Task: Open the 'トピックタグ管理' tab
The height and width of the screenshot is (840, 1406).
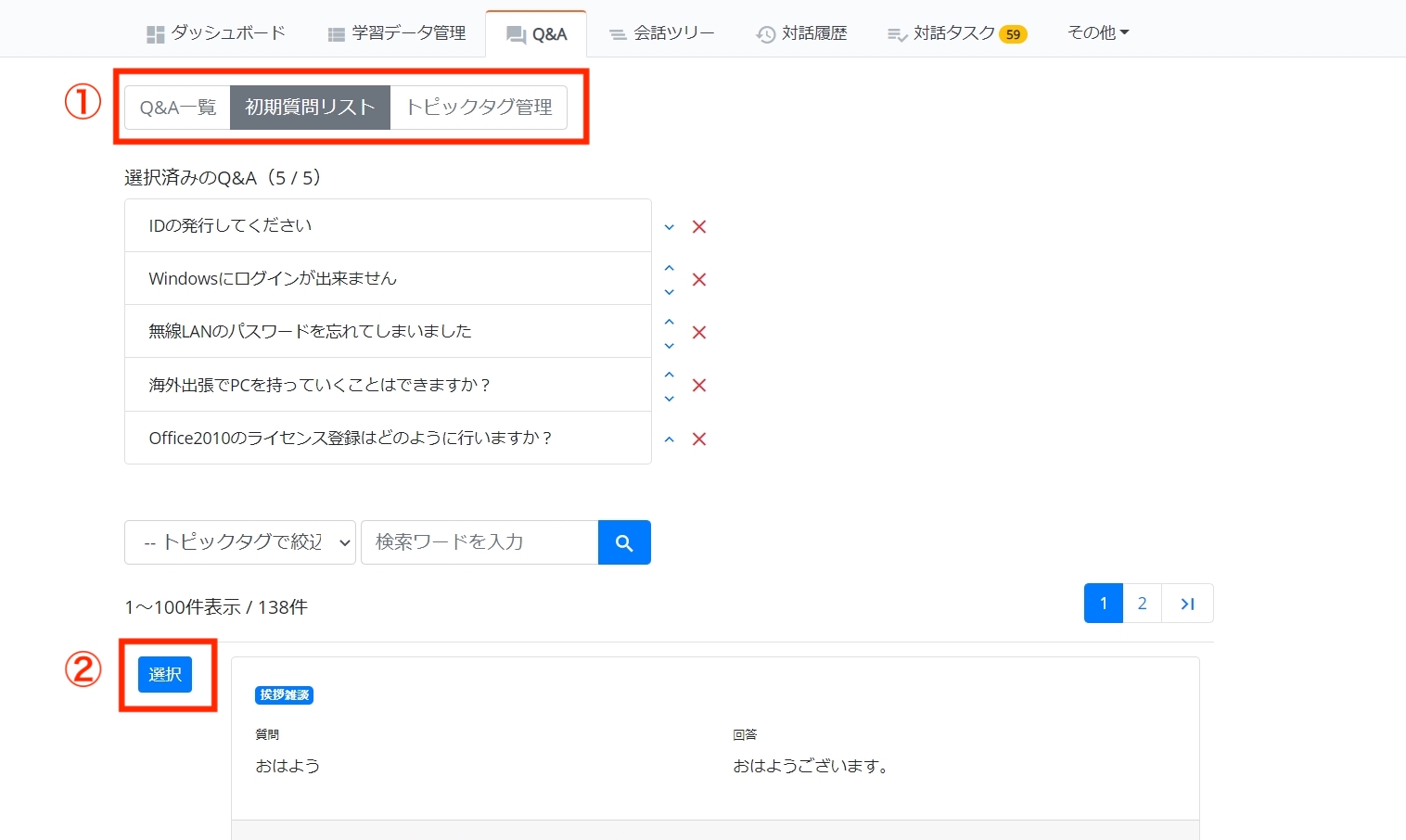Action: [x=479, y=108]
